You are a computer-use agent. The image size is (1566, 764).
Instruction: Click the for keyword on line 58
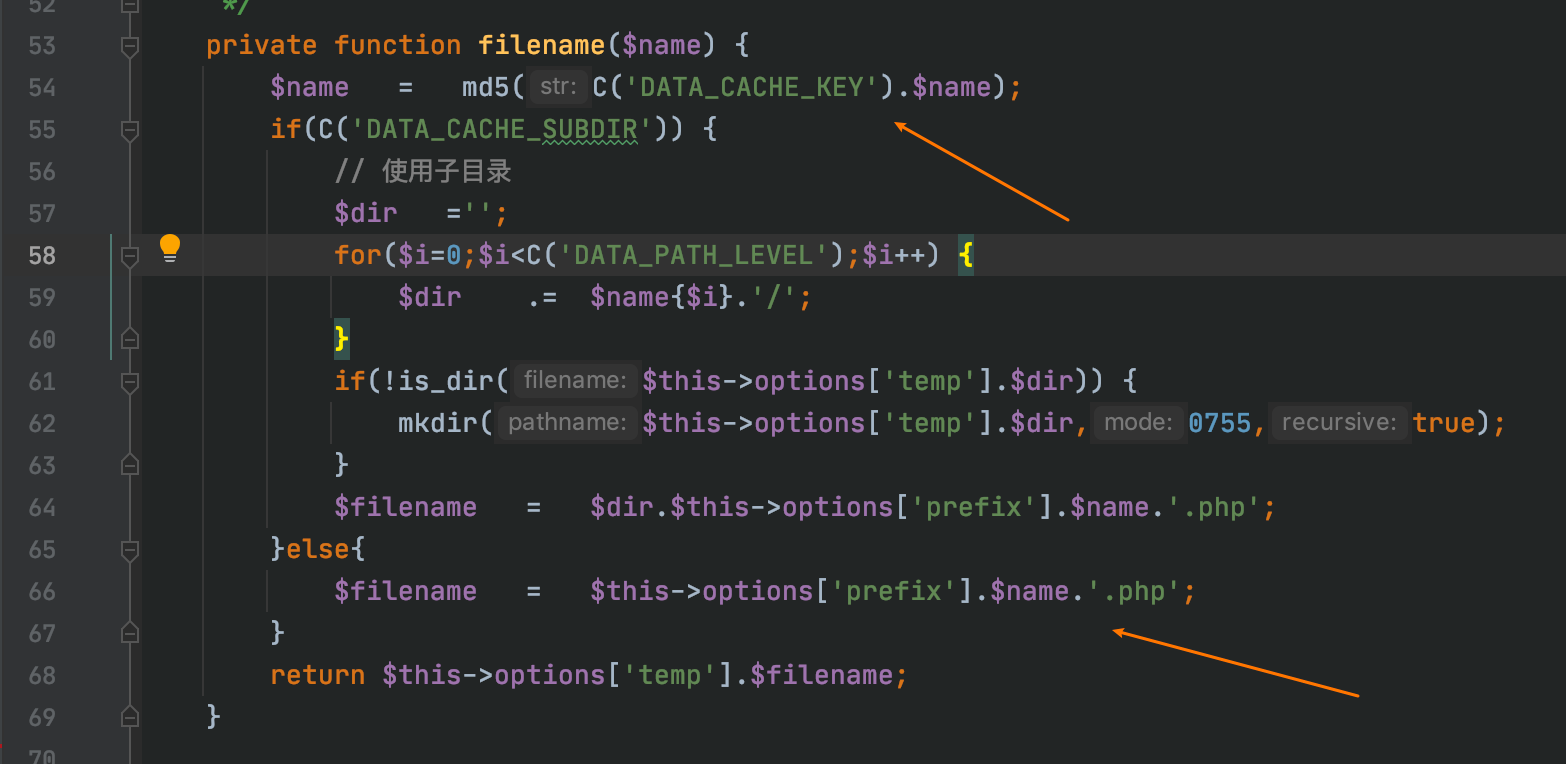click(x=358, y=256)
